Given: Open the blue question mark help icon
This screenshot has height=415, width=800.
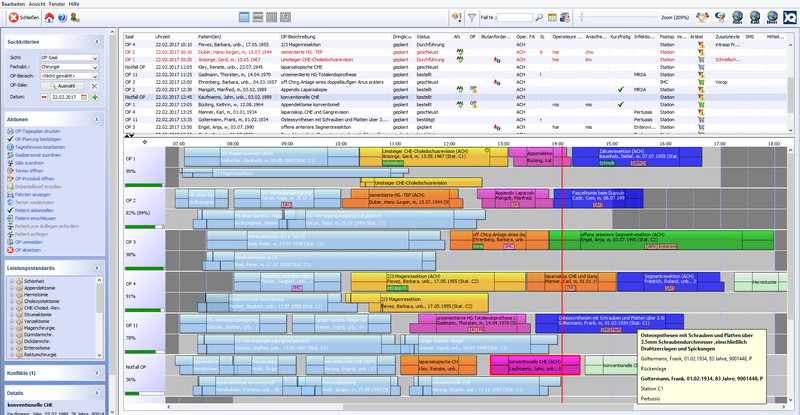Looking at the screenshot, I should 62,18.
